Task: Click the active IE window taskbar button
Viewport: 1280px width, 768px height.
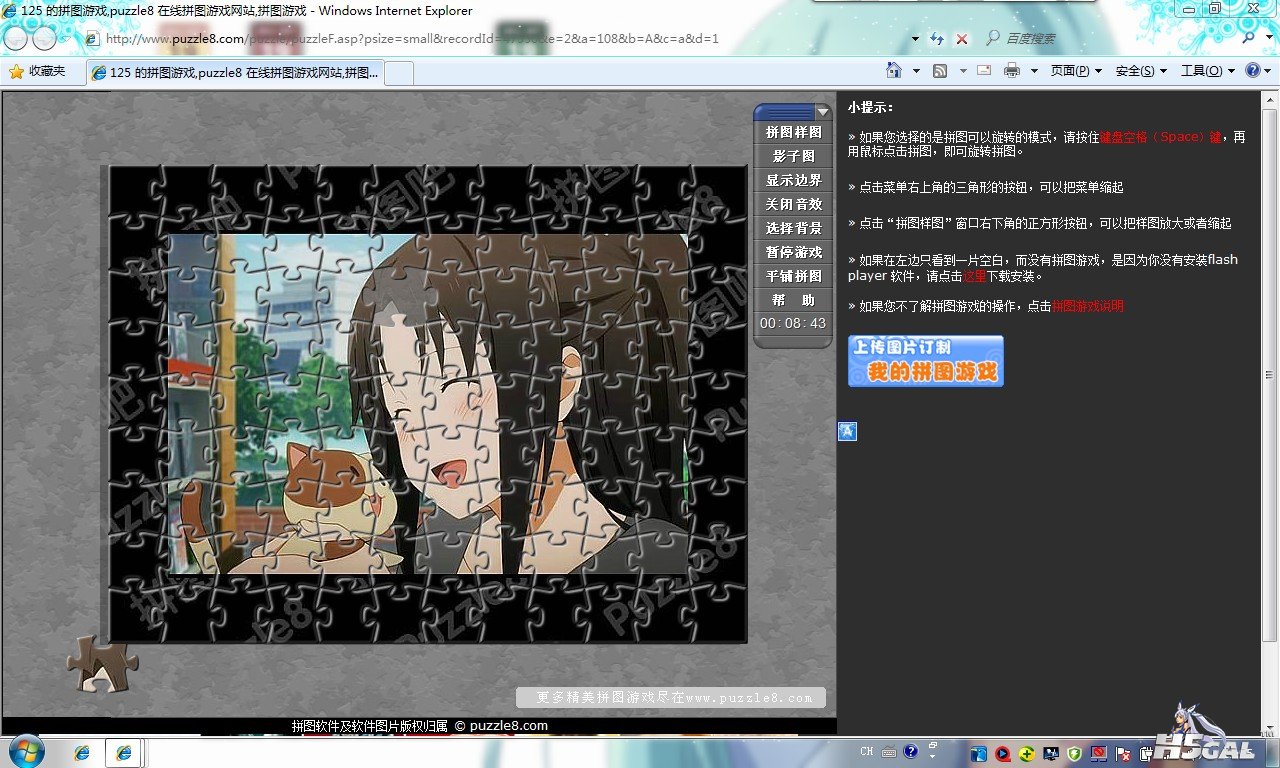Action: click(x=124, y=752)
